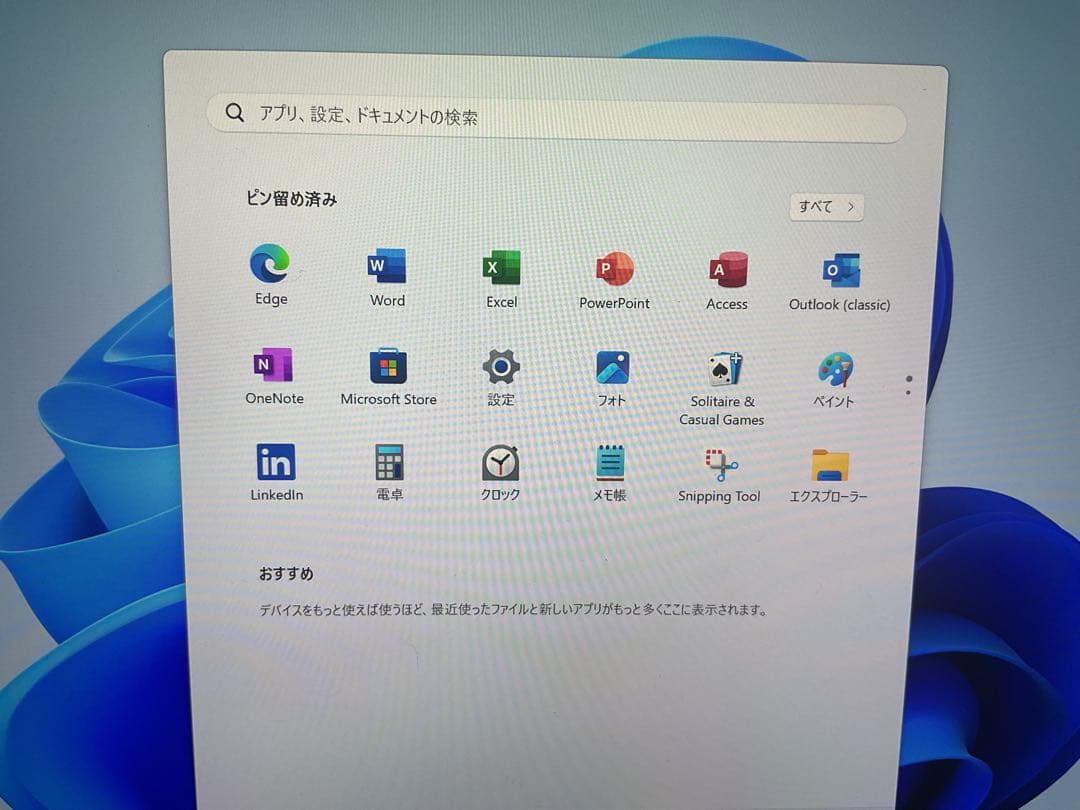Click the search magnifier icon

(234, 112)
